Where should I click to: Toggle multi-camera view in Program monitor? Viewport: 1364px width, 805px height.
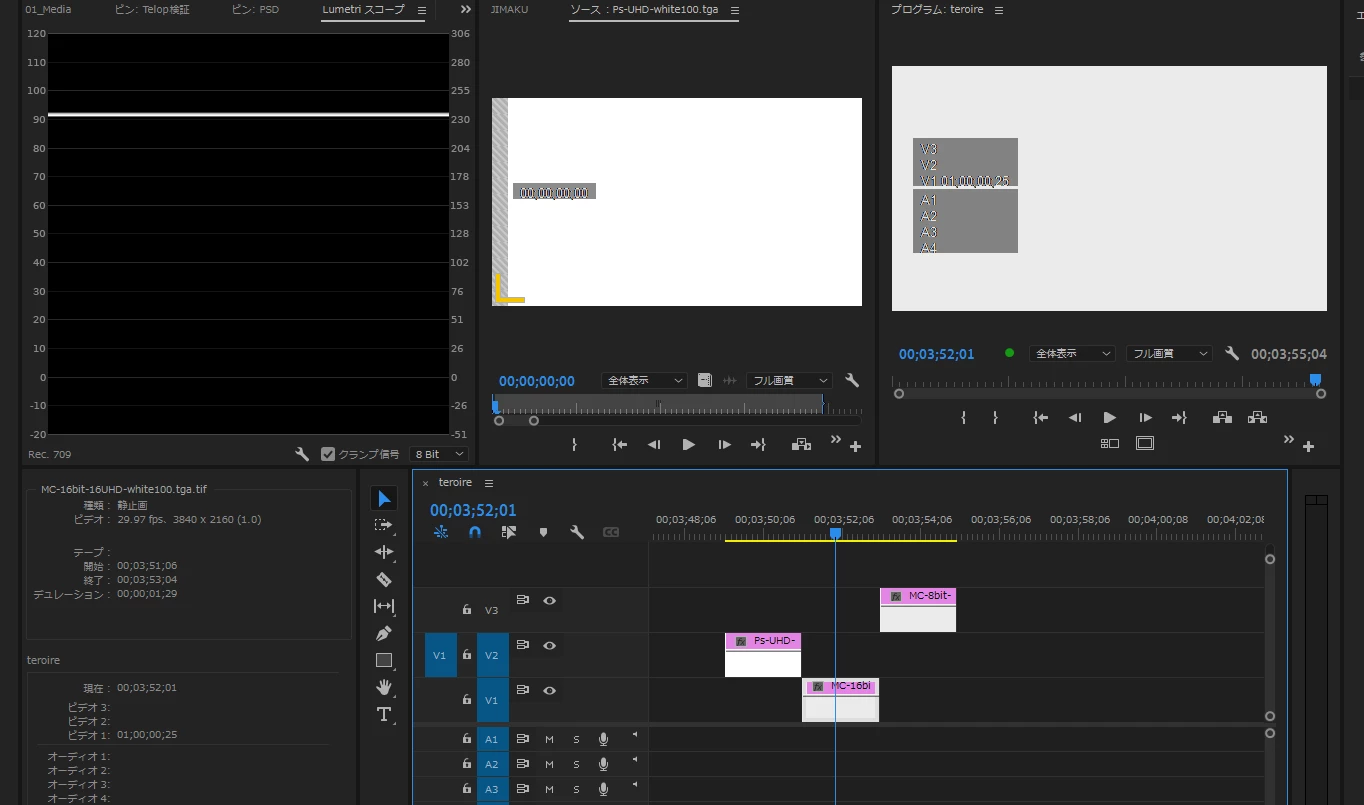pos(1110,443)
